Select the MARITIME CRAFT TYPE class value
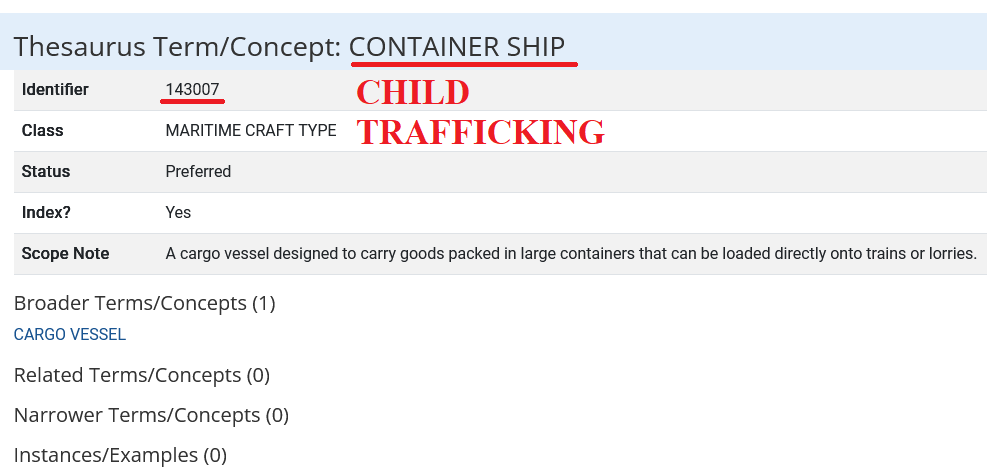Viewport: 987px width, 469px height. (250, 131)
